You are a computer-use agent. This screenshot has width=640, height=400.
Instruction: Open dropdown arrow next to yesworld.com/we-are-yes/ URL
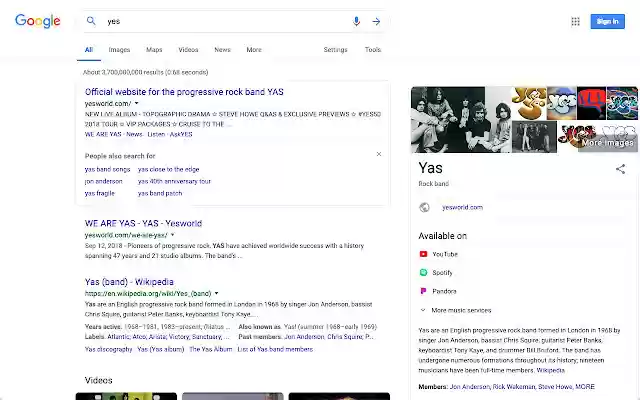(x=173, y=235)
